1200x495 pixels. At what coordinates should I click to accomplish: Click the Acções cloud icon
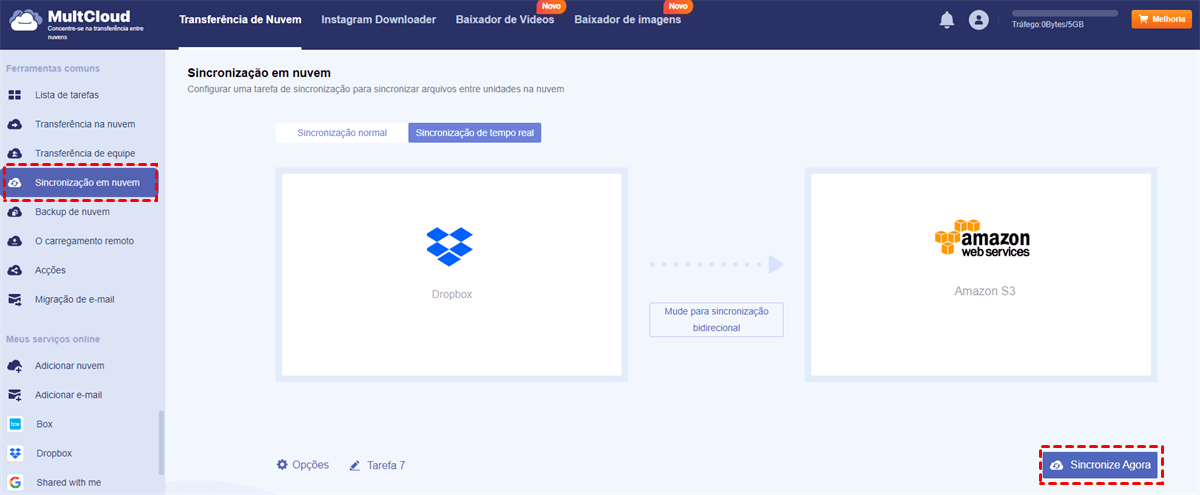15,270
